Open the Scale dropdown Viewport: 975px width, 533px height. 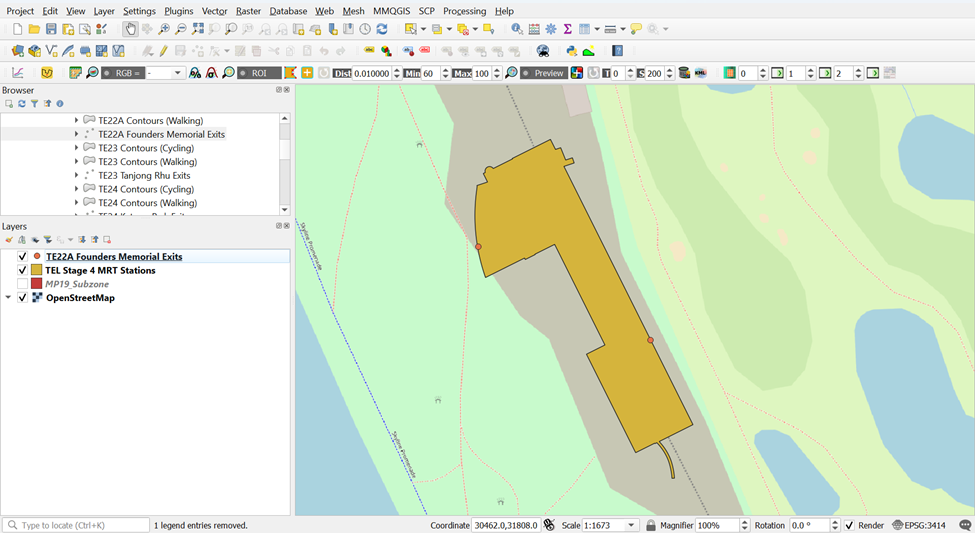click(631, 525)
